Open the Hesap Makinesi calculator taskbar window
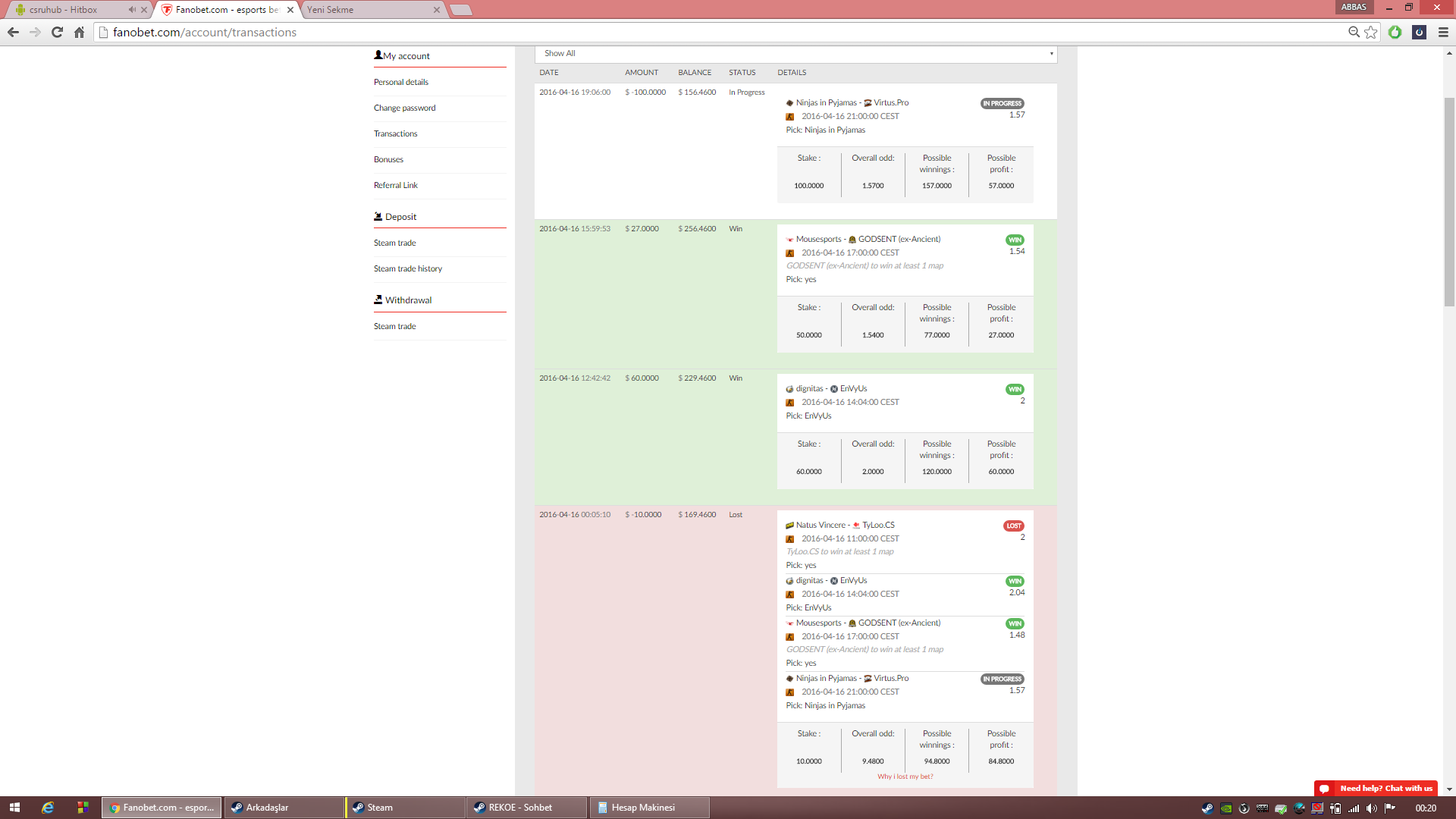The image size is (1456, 819). click(x=650, y=808)
